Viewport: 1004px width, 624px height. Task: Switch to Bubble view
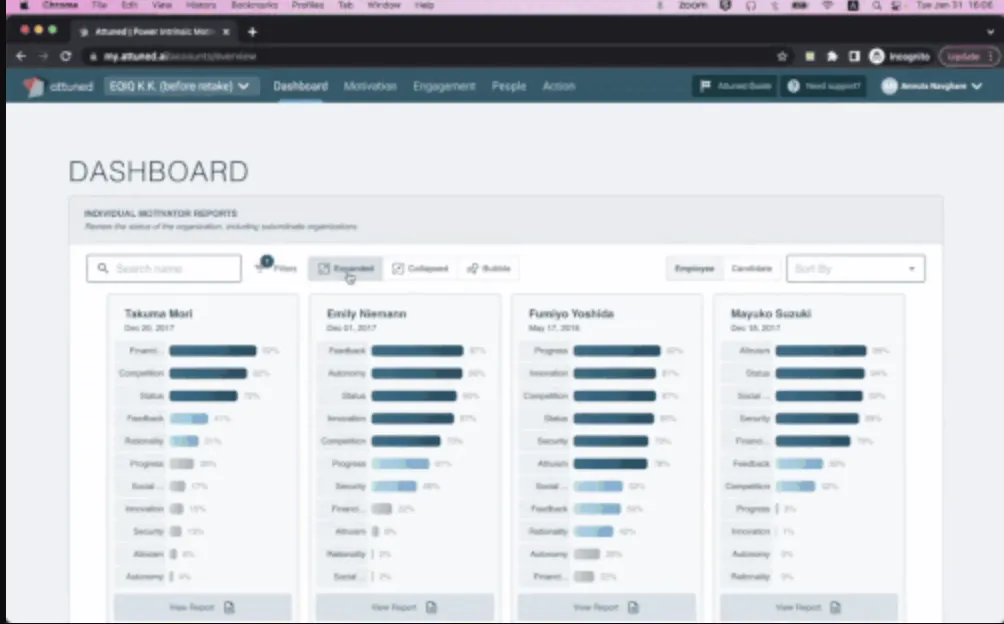click(x=489, y=269)
